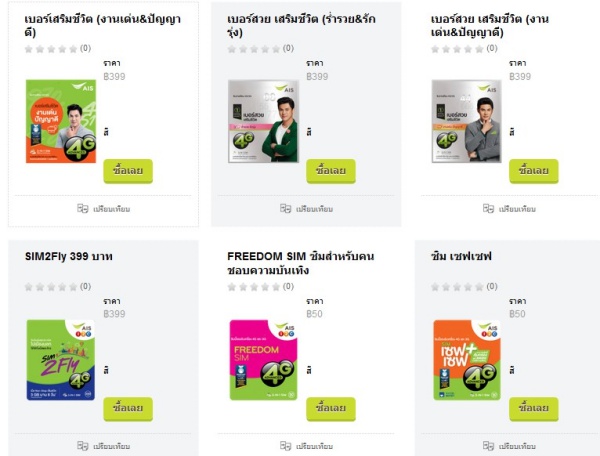Open orange เซฟเซฟ SIM product image
Viewport: 600px width, 456px height.
click(467, 360)
